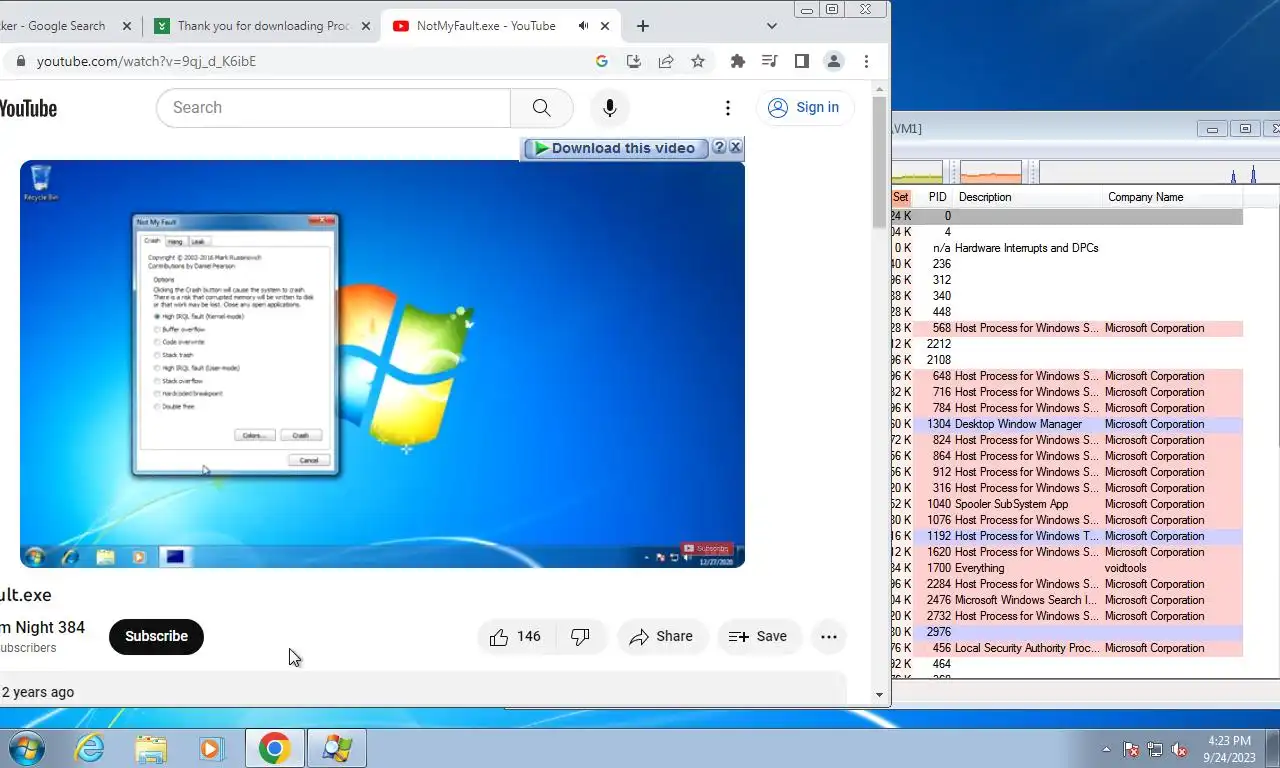This screenshot has height=768, width=1280.
Task: Open Windows Media Player on taskbar
Action: coord(212,748)
